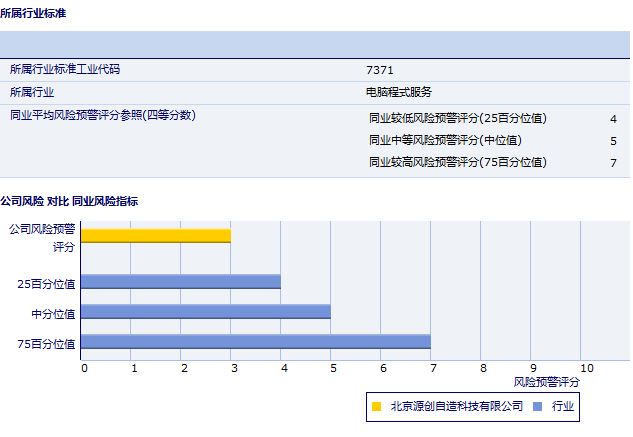This screenshot has height=437, width=633.
Task: Select the 75百分位值 blue bar
Action: 256,341
